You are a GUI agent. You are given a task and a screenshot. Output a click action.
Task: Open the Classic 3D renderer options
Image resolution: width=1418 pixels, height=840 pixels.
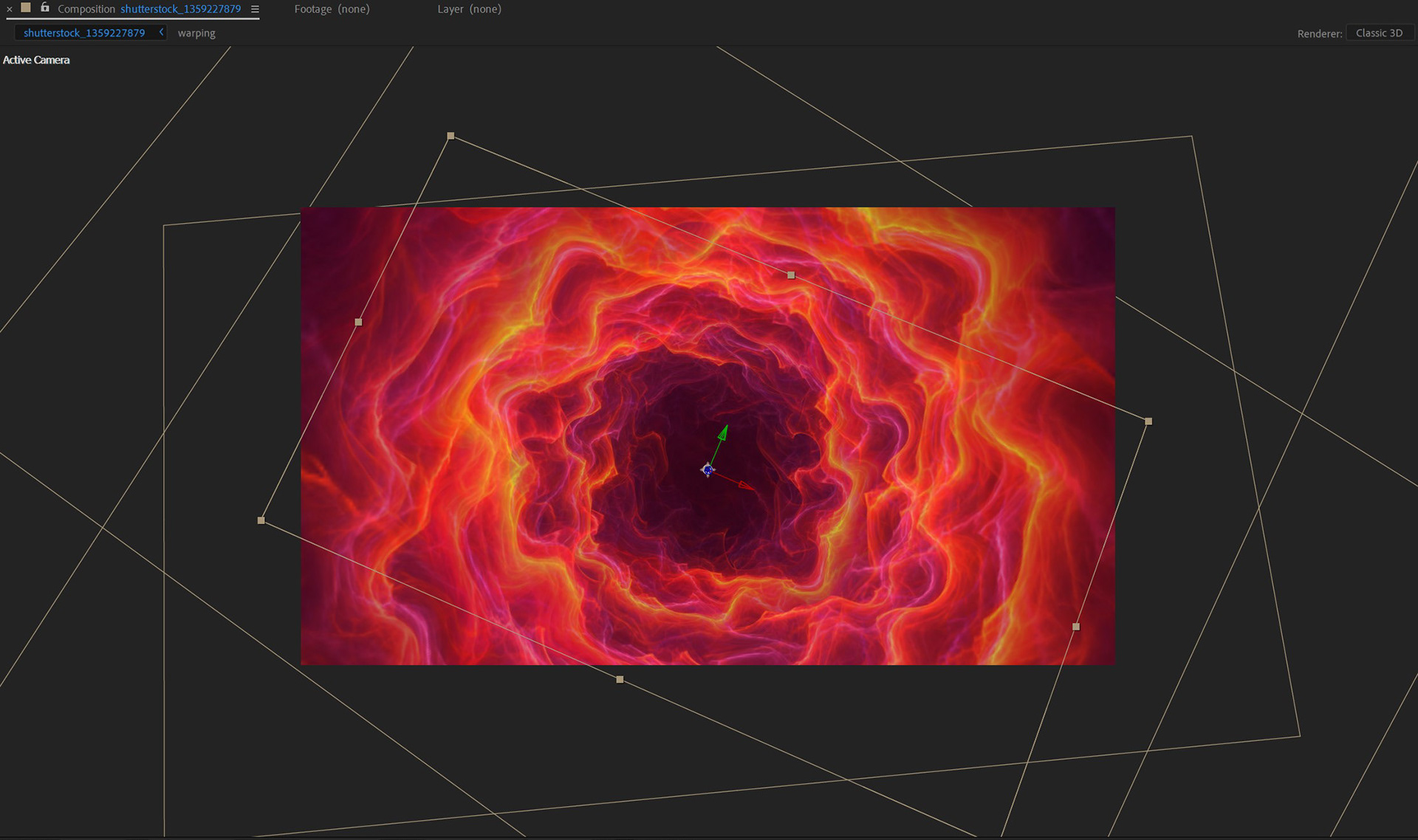coord(1378,33)
